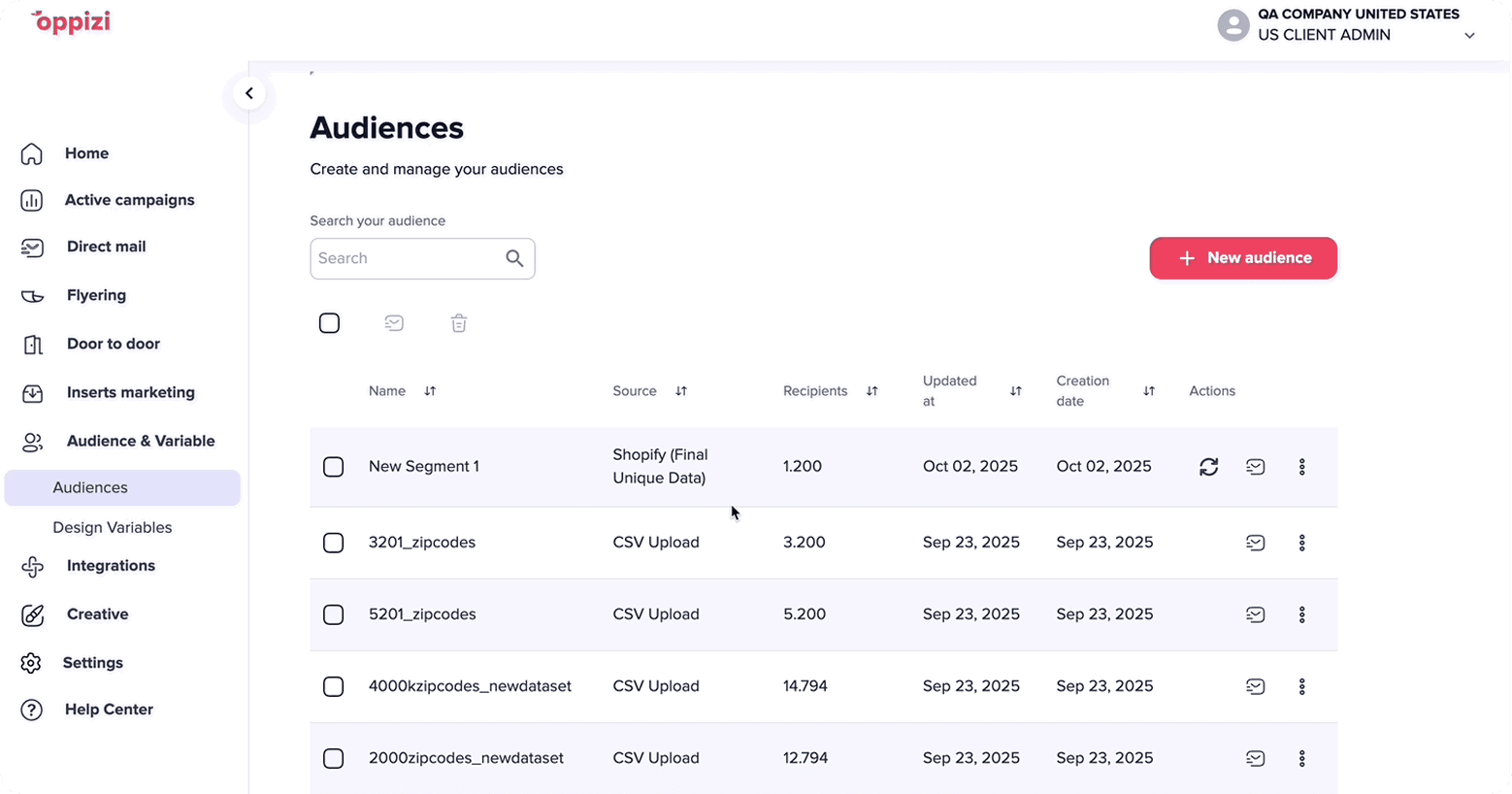
Task: Click the Door to door icon
Action: tap(32, 345)
